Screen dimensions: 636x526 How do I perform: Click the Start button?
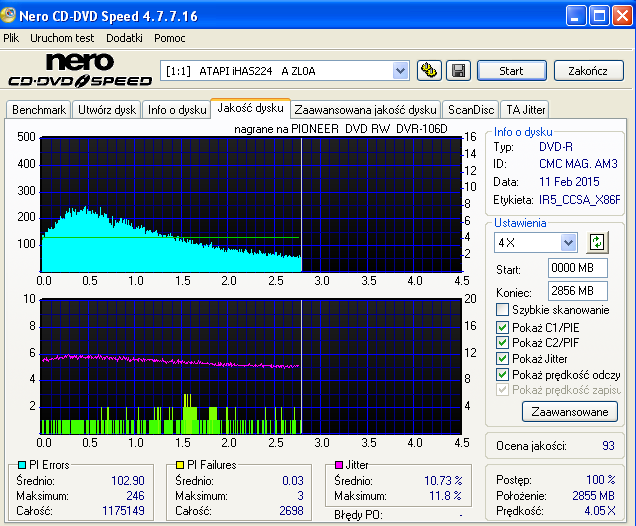pyautogui.click(x=511, y=71)
